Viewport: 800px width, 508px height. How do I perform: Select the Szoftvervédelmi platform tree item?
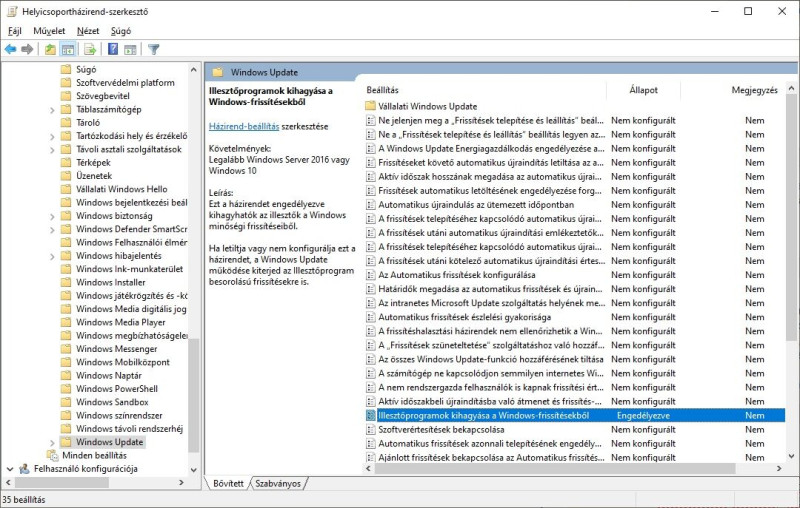click(x=126, y=83)
